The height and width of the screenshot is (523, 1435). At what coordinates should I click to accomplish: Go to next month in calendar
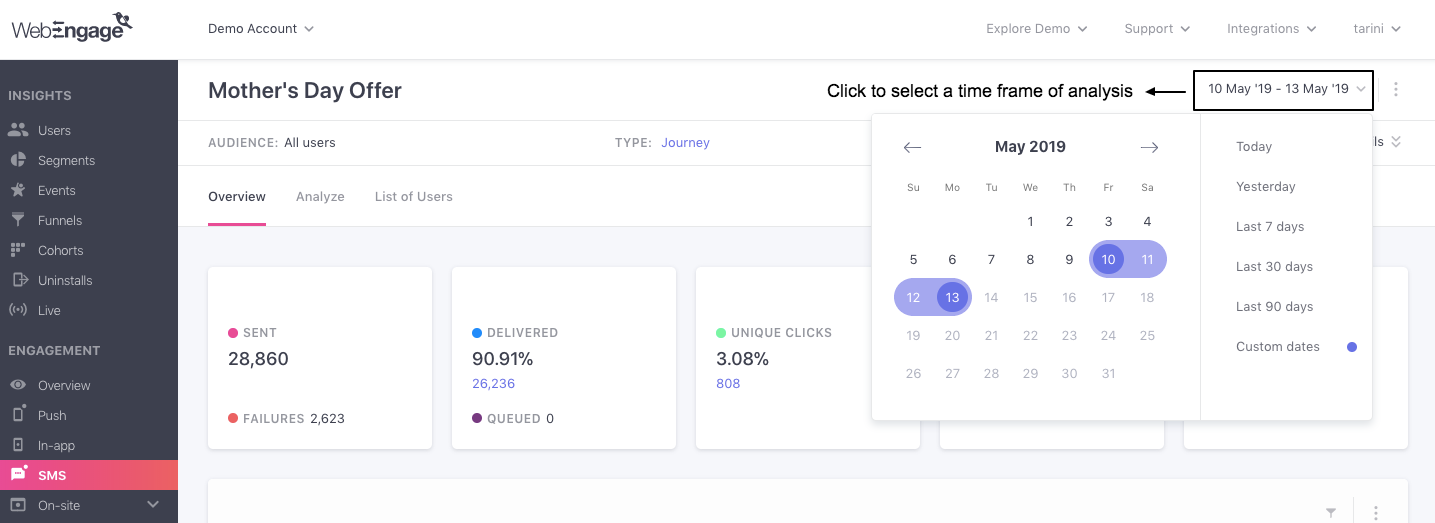[1149, 147]
